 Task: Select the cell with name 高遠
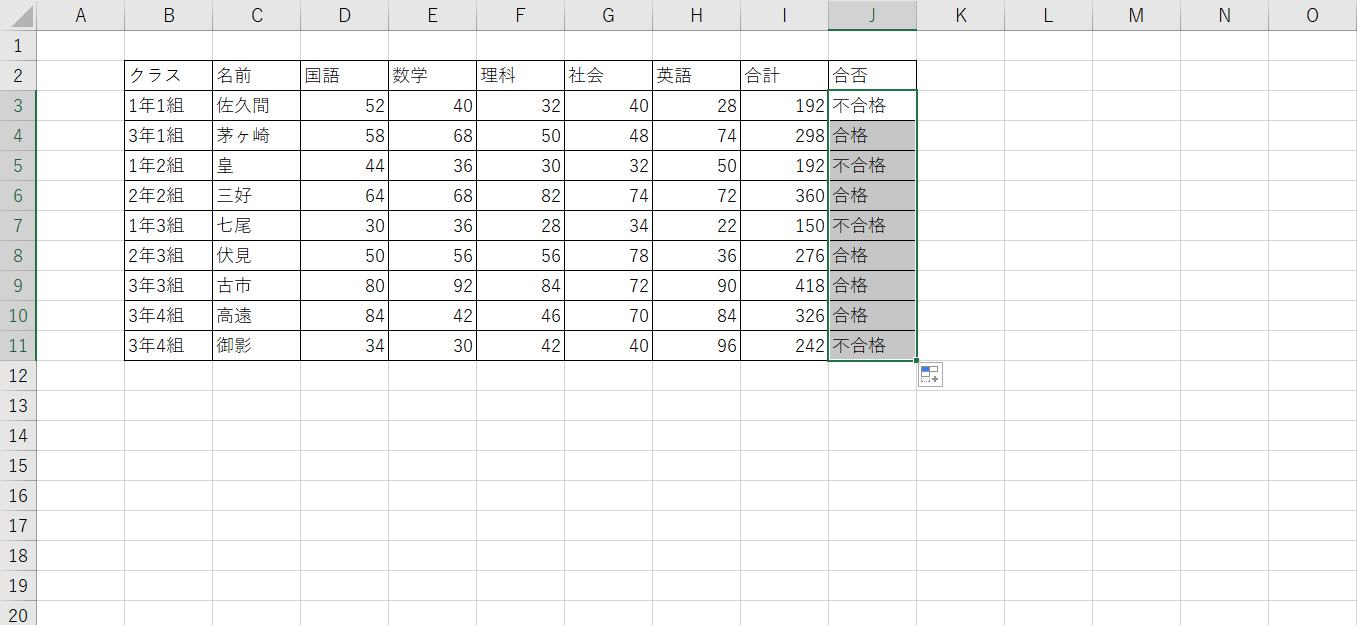pyautogui.click(x=256, y=315)
